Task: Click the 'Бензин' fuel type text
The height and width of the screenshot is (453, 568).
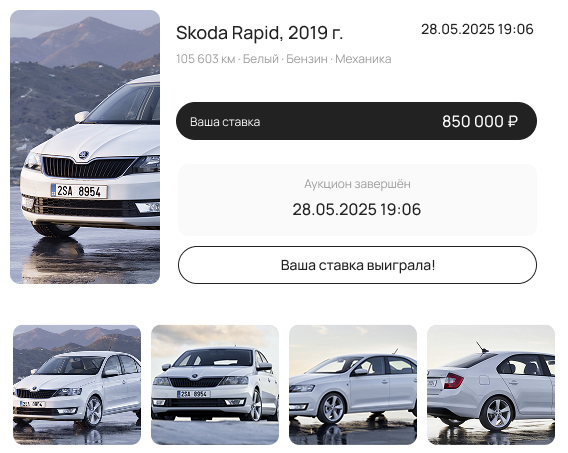Action: pos(307,59)
